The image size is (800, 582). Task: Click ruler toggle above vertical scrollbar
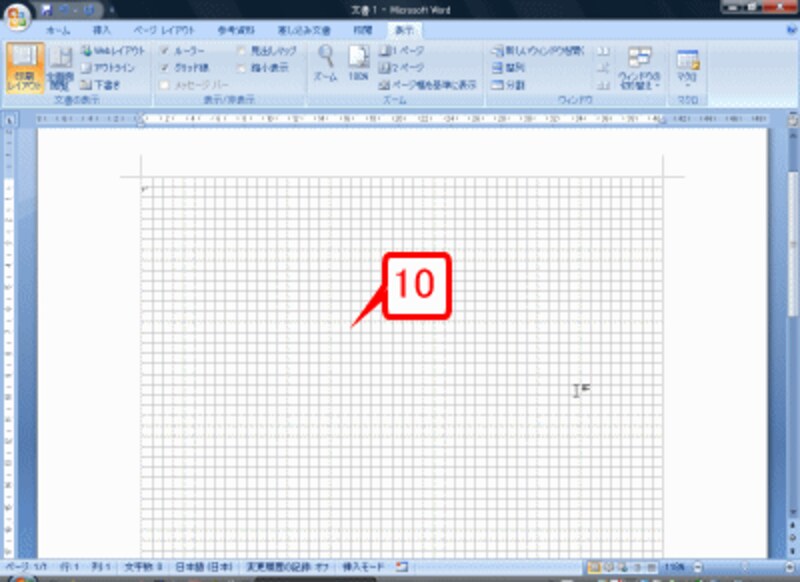tap(792, 120)
